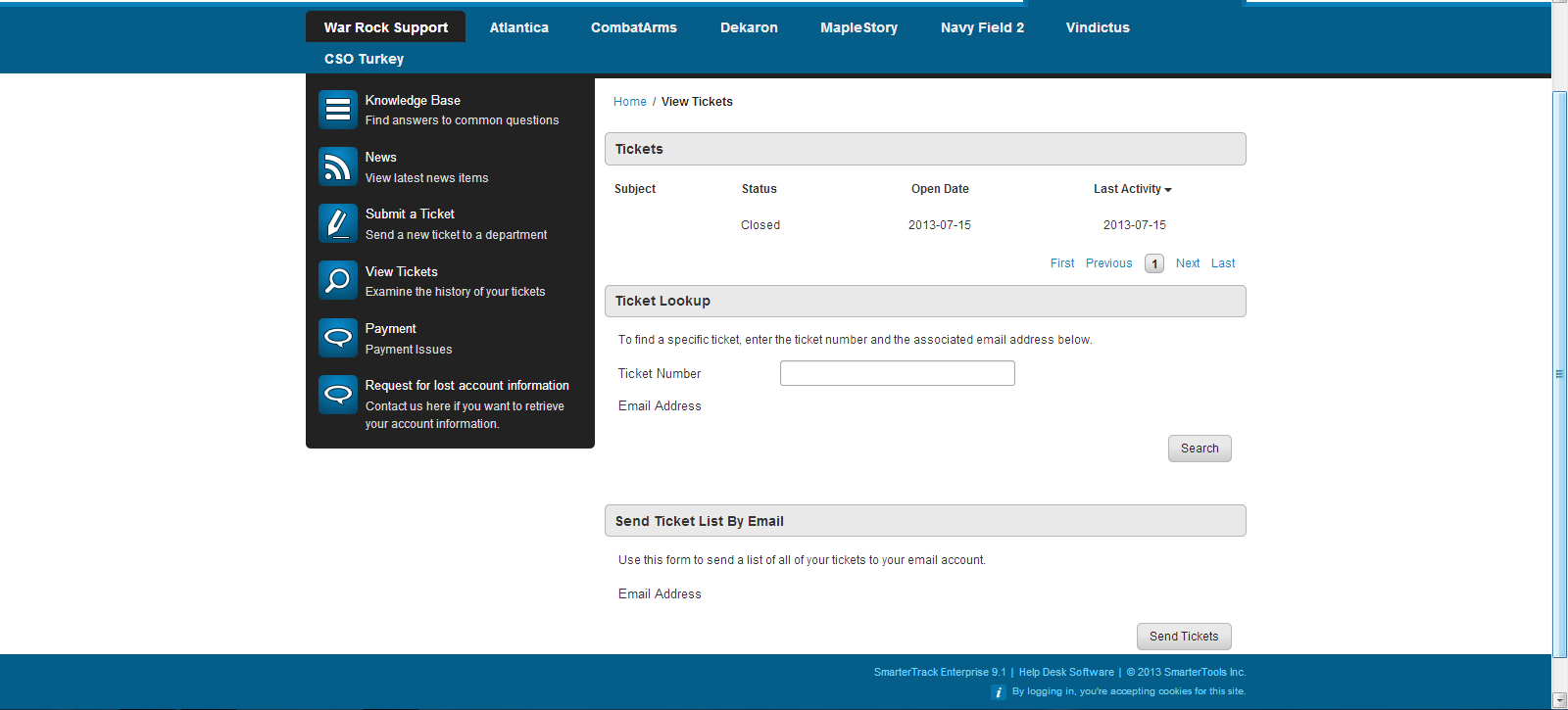Go to the Next tickets page
The height and width of the screenshot is (710, 1568).
point(1188,263)
